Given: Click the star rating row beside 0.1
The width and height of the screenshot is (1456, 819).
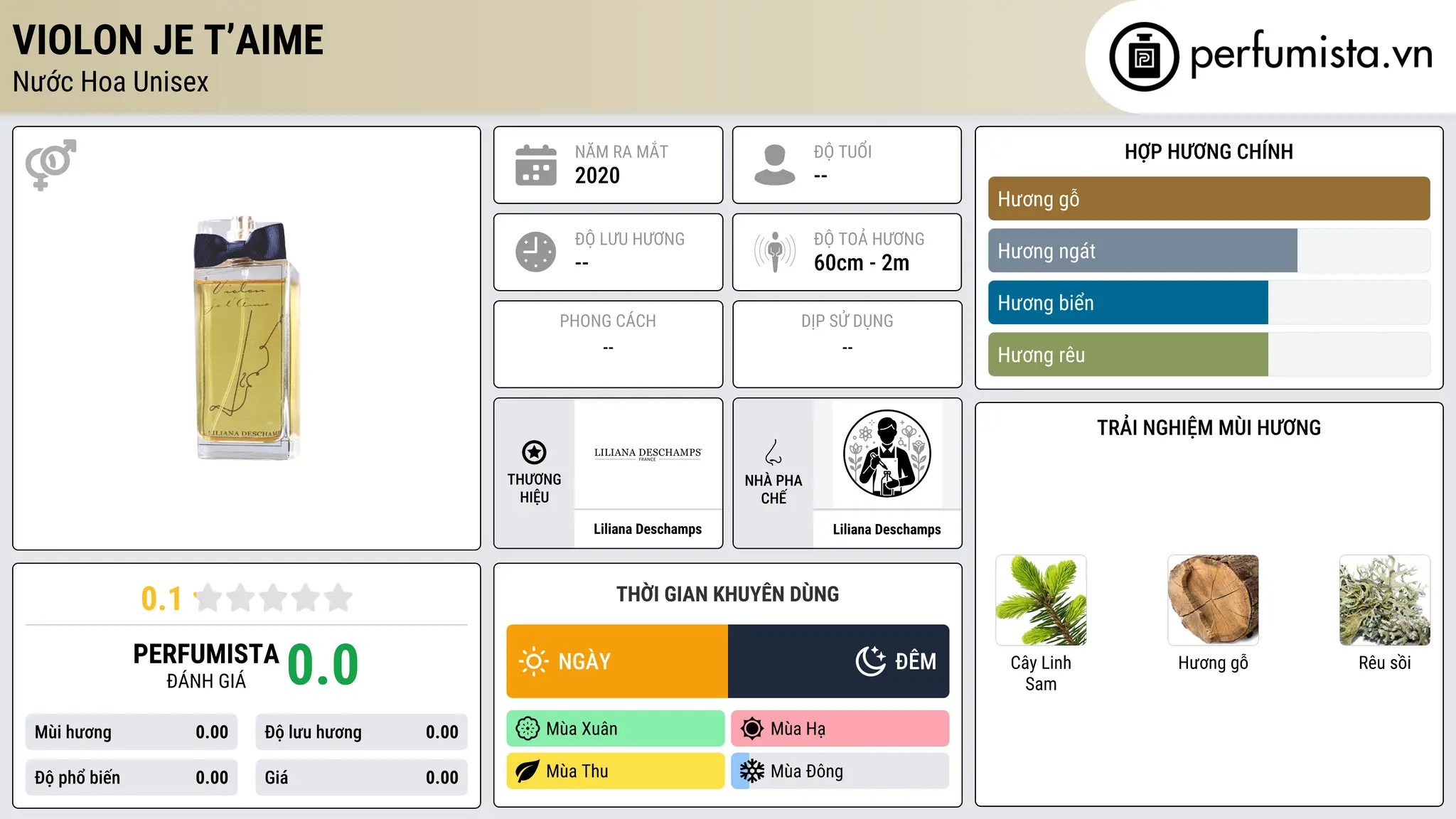Looking at the screenshot, I should (274, 598).
